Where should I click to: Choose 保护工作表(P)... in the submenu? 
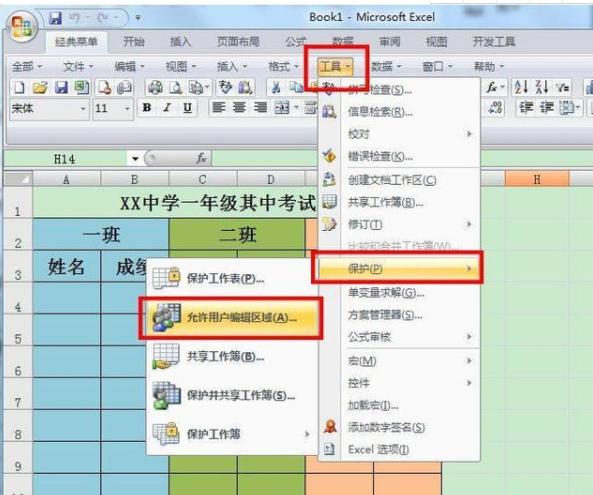[x=231, y=278]
